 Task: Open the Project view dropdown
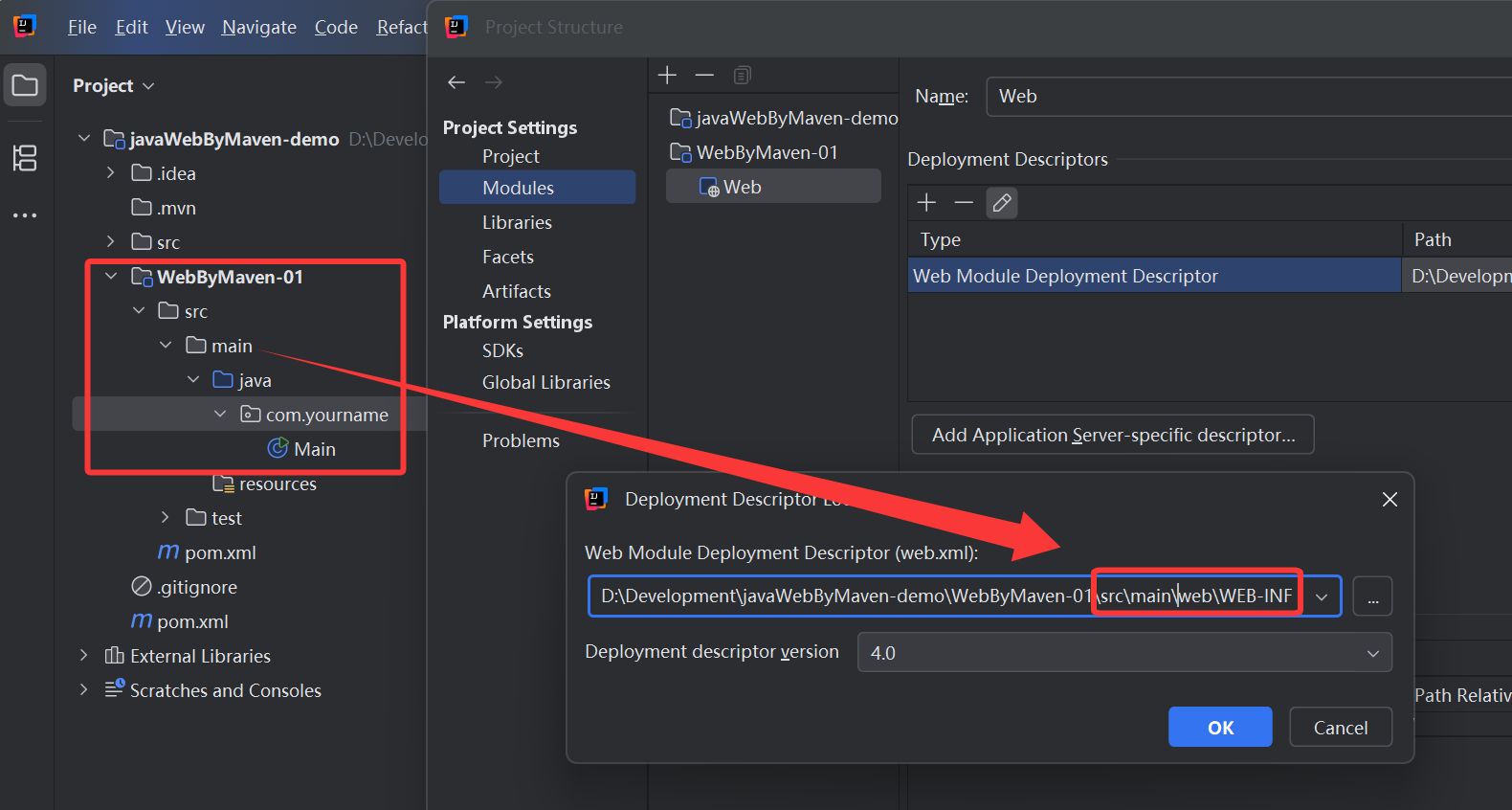(x=114, y=85)
